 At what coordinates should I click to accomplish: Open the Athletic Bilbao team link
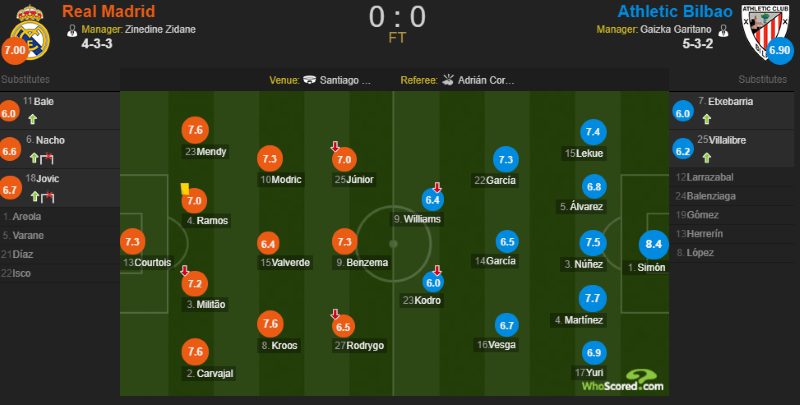tap(674, 11)
